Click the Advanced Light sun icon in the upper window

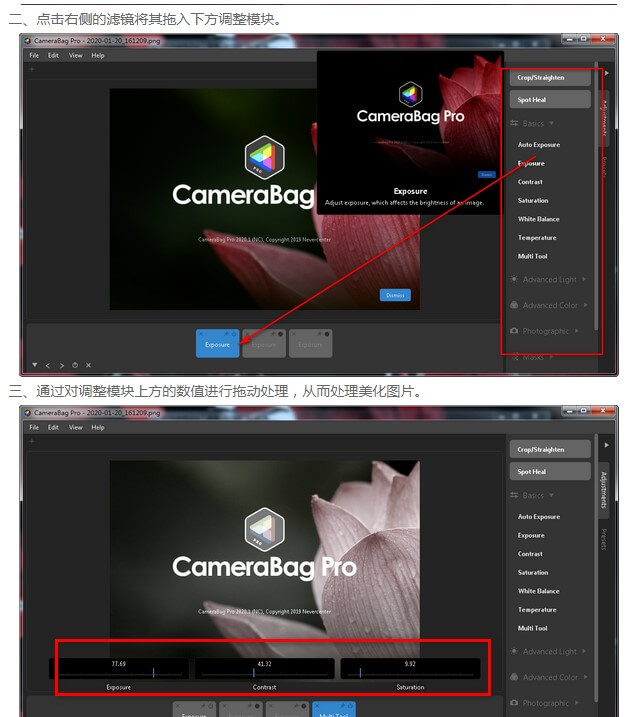(x=514, y=279)
